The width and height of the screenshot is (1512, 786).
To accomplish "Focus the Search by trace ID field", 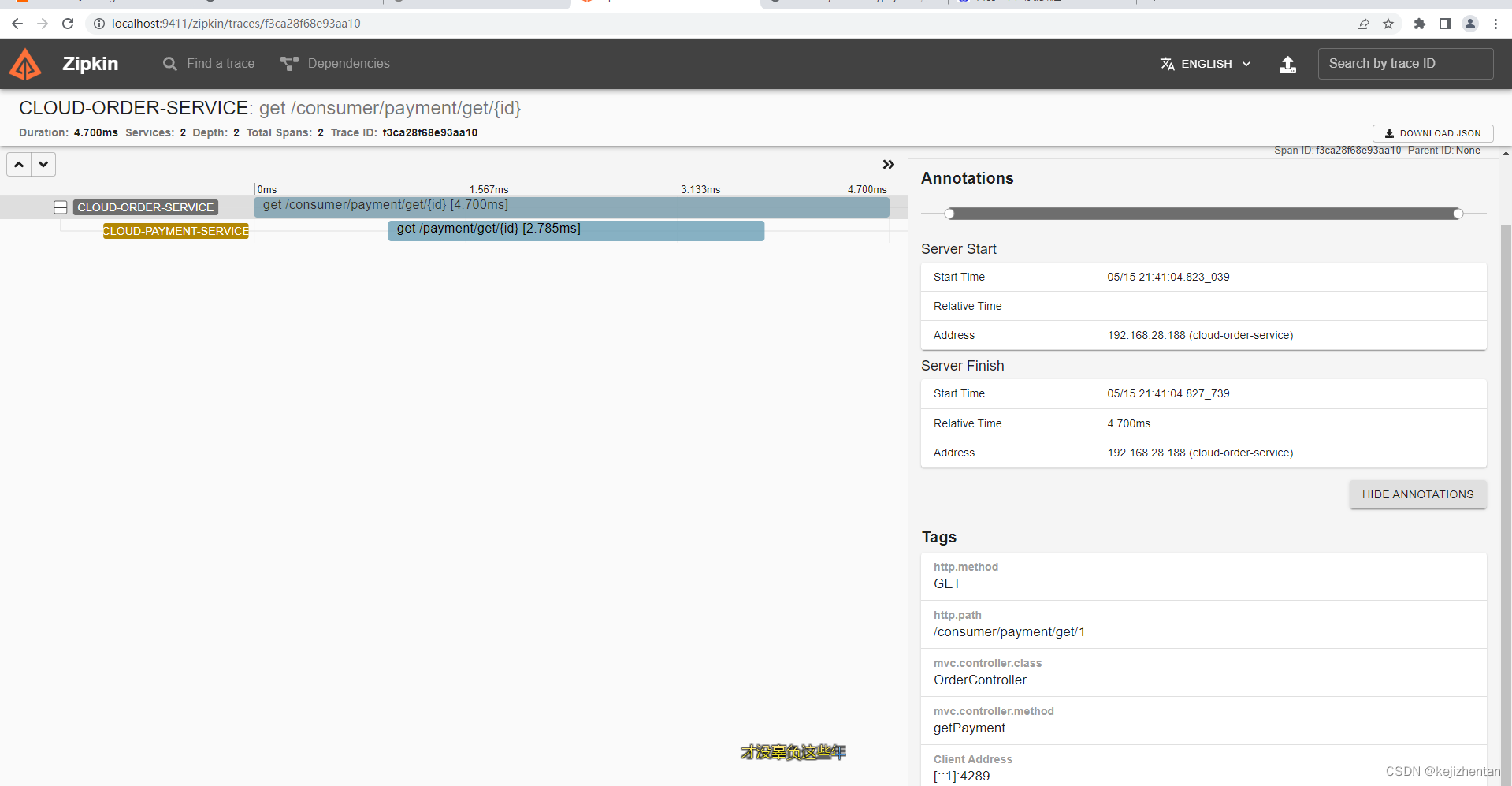I will click(x=1405, y=64).
